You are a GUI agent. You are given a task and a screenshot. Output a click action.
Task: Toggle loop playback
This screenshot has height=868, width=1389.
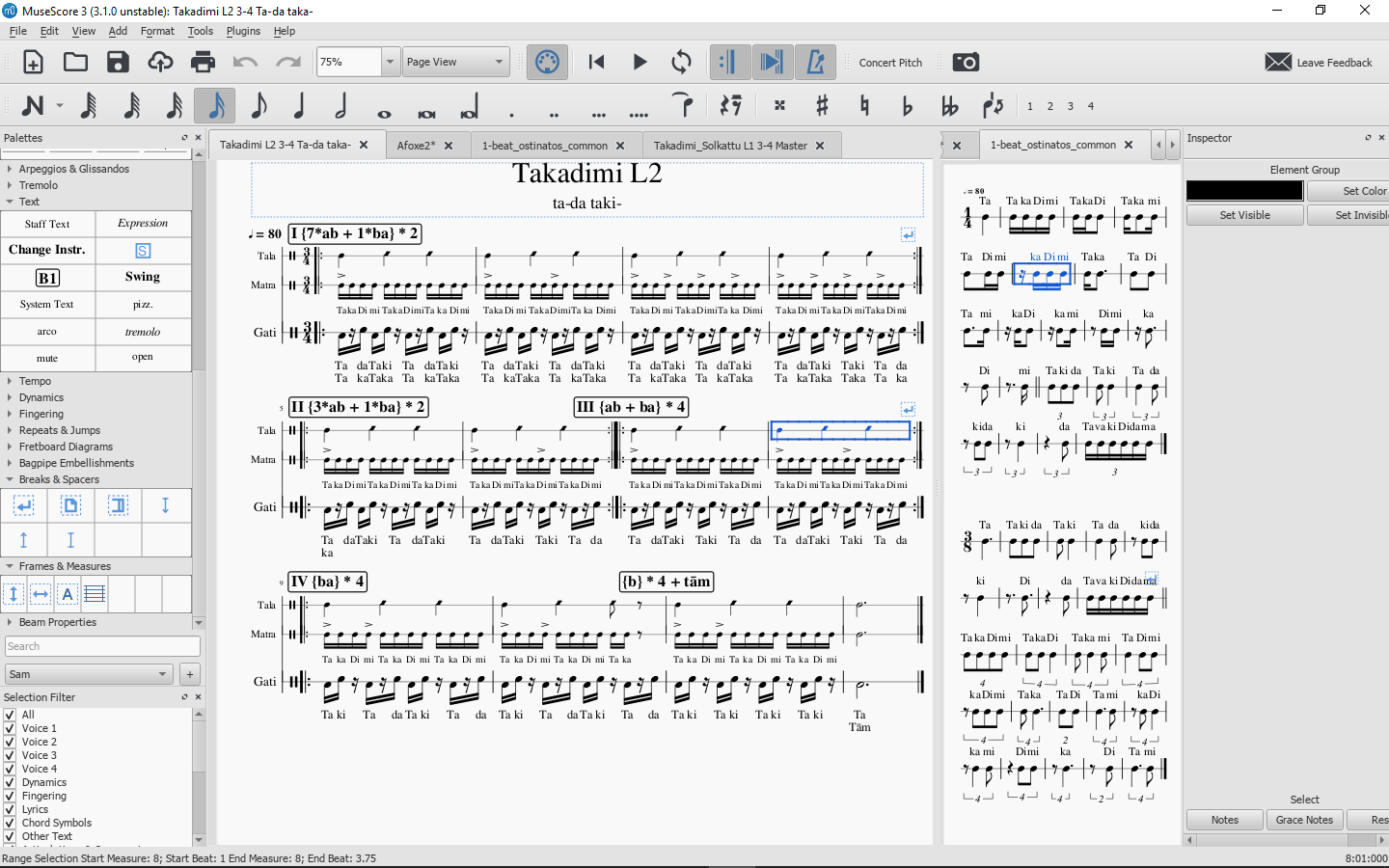pos(681,63)
